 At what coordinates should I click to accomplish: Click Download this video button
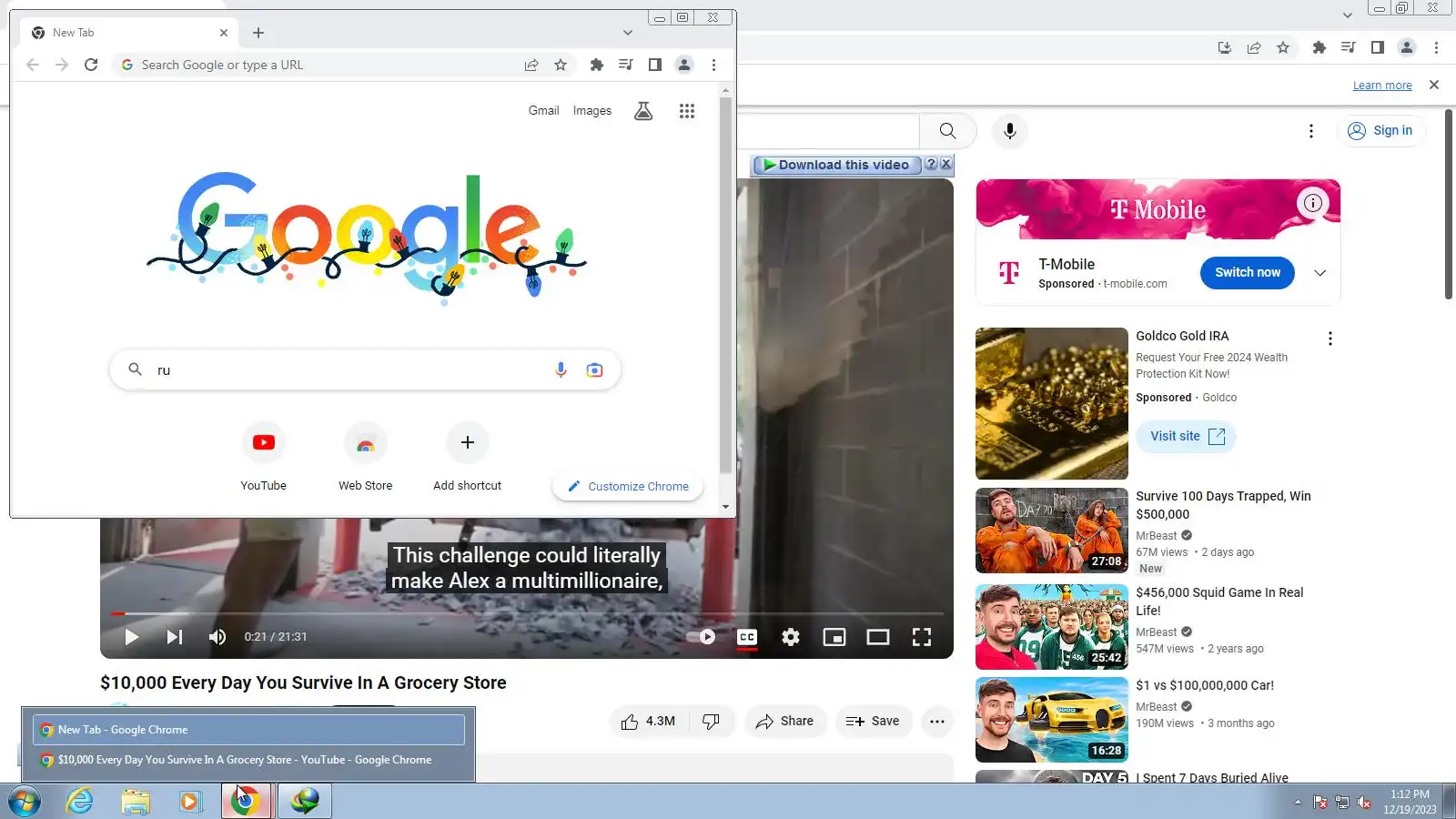coord(836,165)
